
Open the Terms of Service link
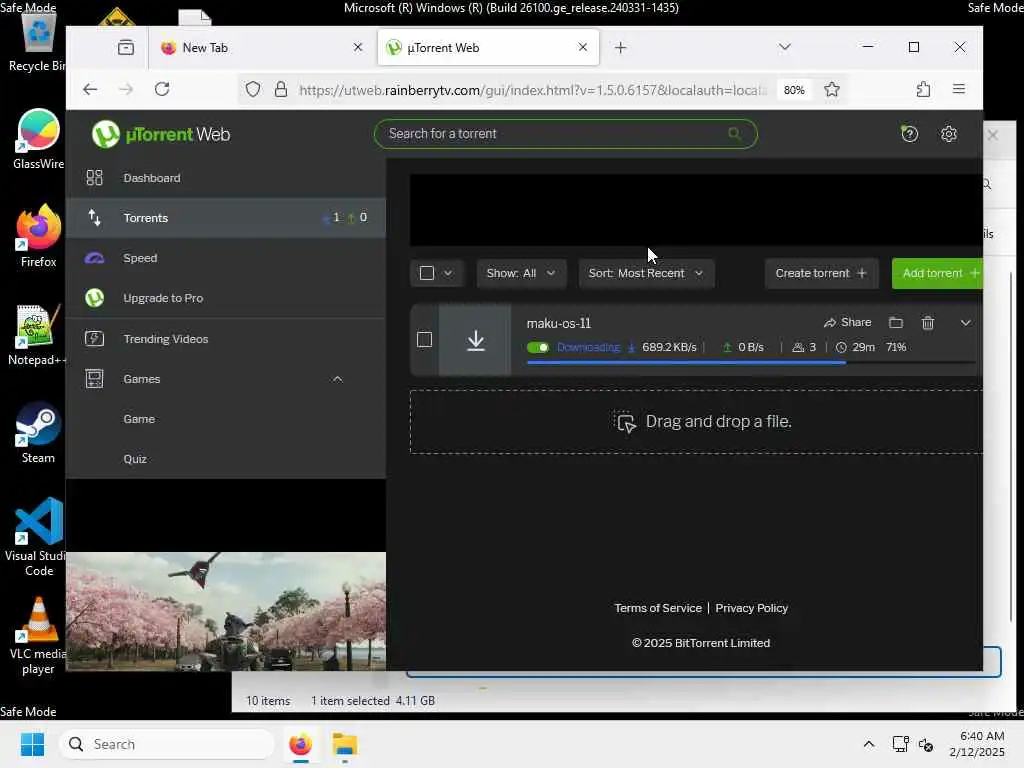658,608
